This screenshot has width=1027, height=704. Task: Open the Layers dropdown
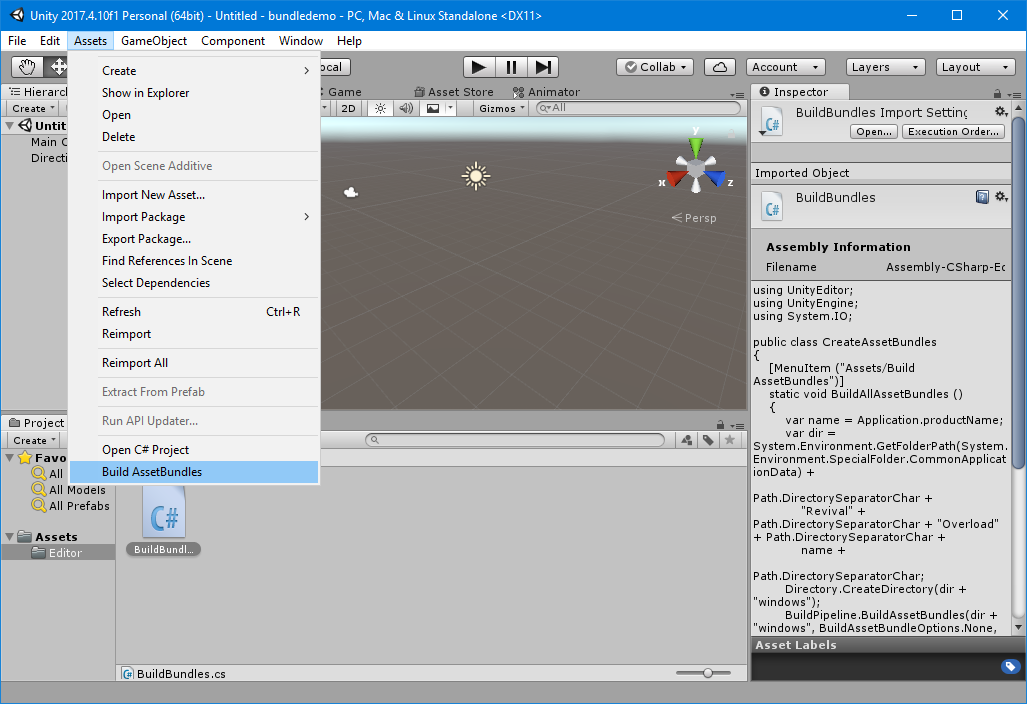886,67
